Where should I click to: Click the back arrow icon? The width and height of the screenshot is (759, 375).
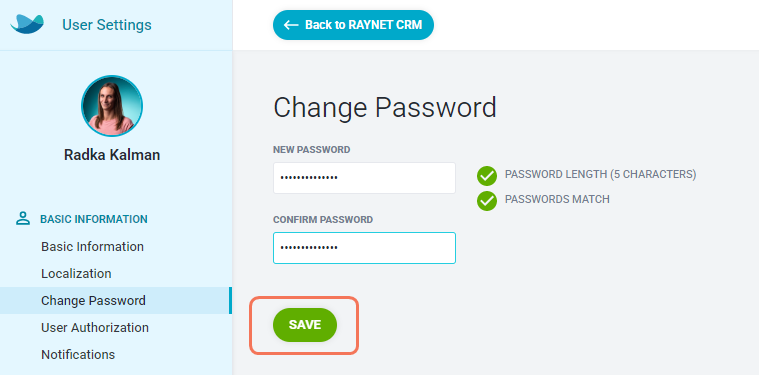click(x=291, y=25)
